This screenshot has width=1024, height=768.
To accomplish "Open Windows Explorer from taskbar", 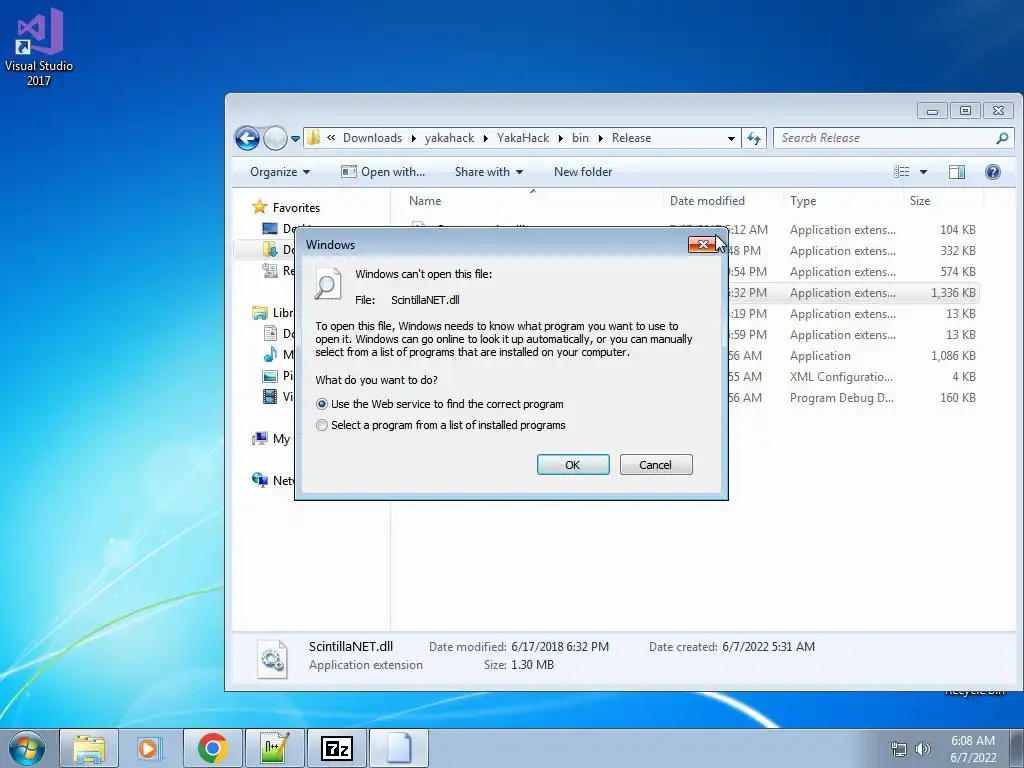I will tap(89, 748).
